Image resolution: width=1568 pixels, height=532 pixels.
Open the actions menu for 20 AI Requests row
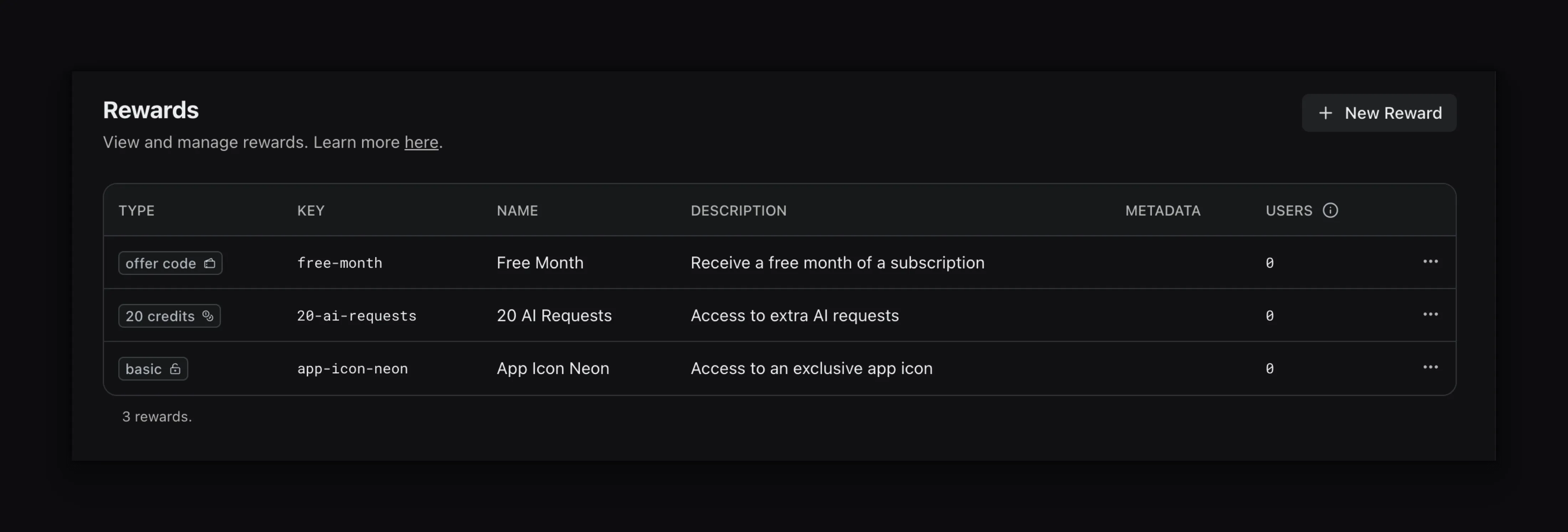tap(1430, 314)
